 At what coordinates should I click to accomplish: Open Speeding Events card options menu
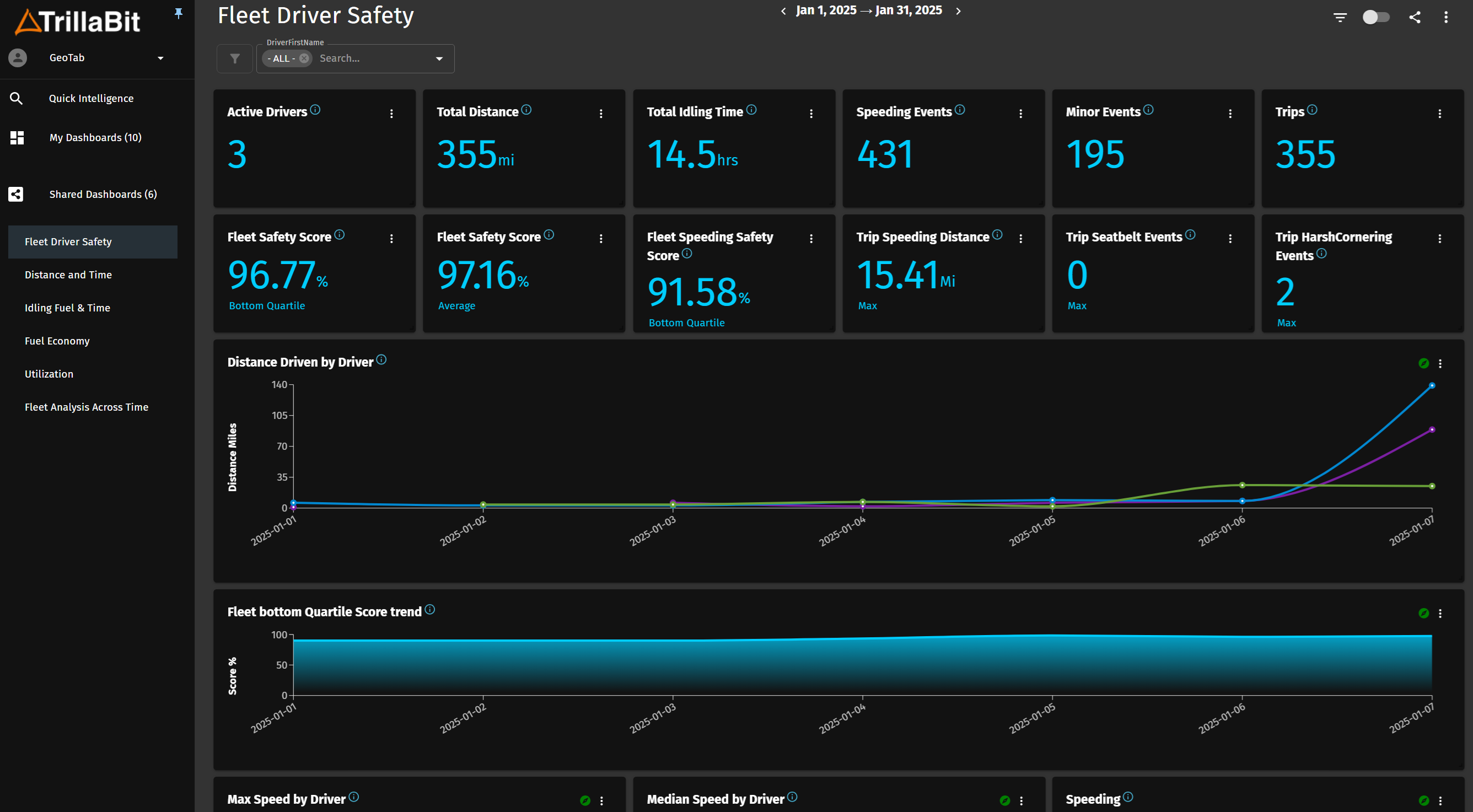(x=1020, y=113)
